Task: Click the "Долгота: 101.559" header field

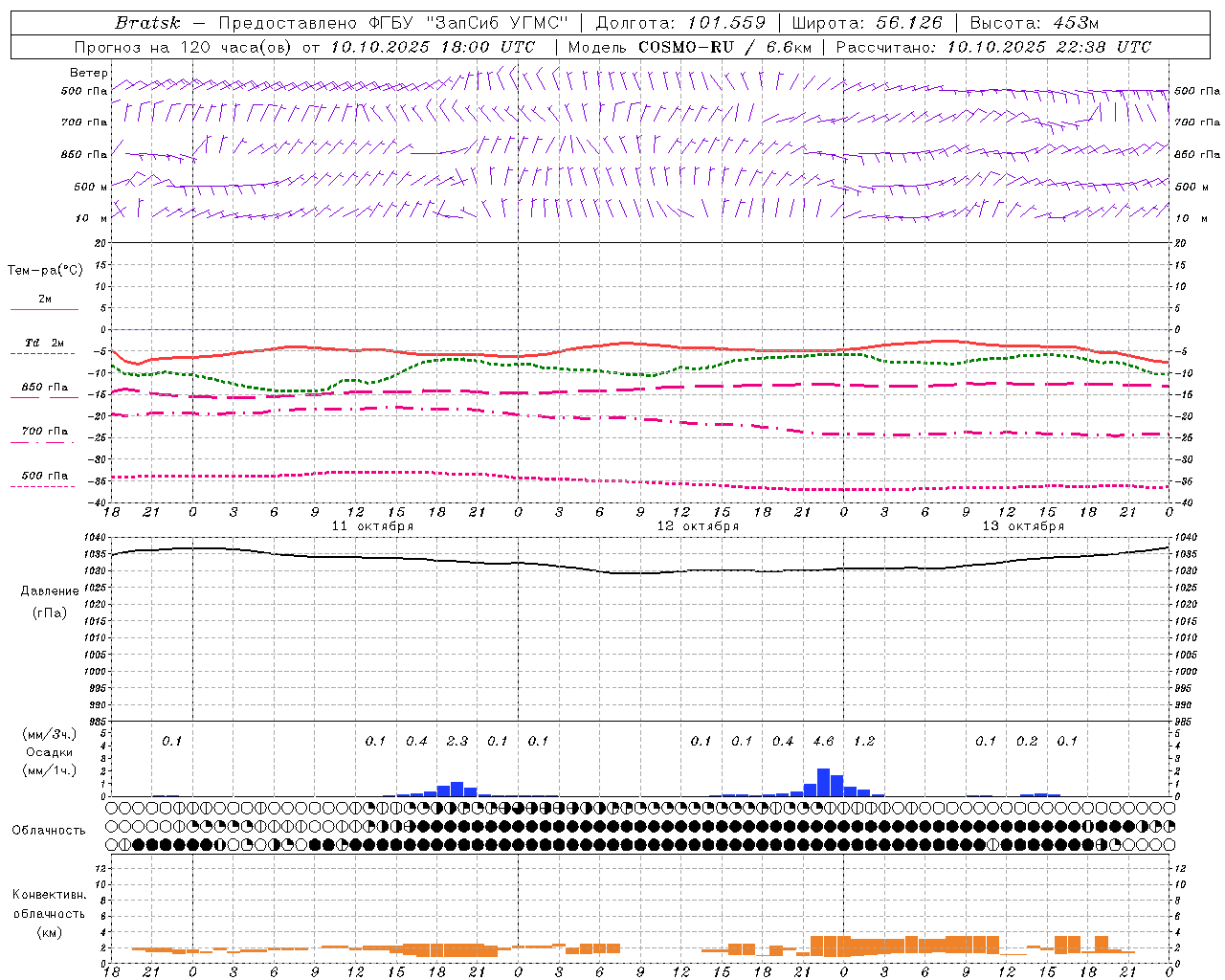Action: coord(680,23)
